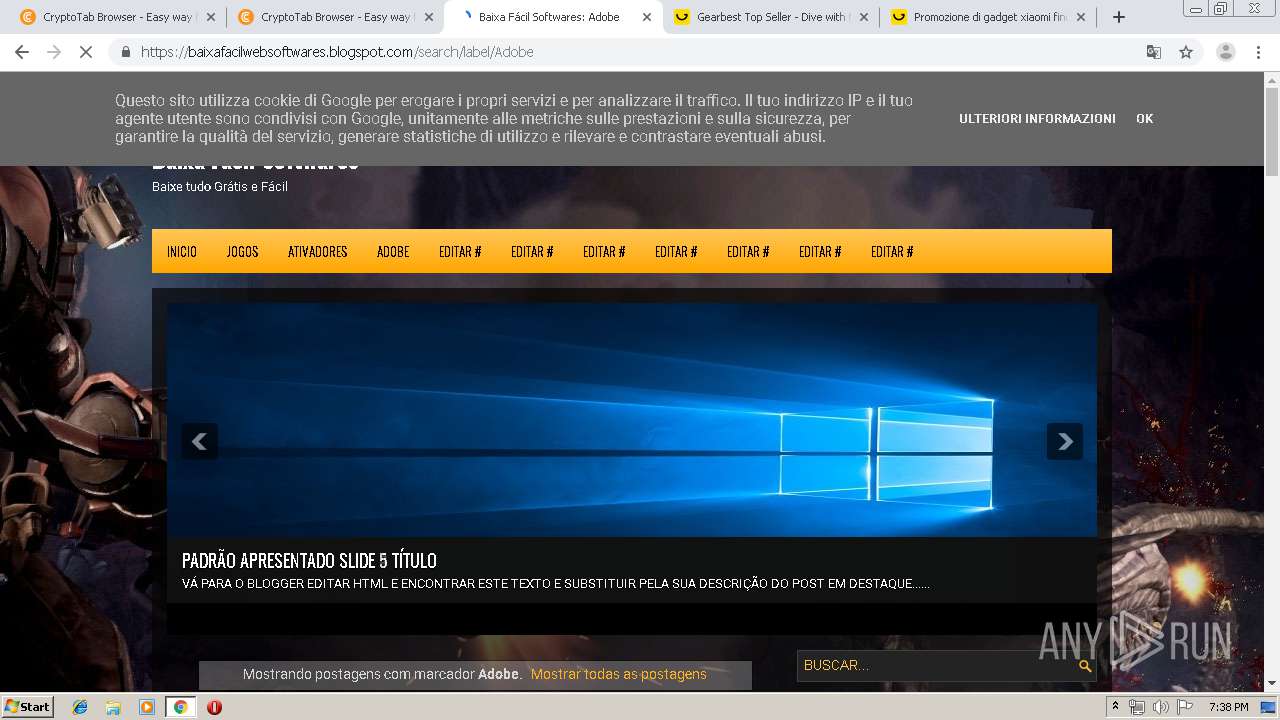This screenshot has width=1280, height=720.
Task: Click the first EDITAR # menu item
Action: tap(460, 252)
